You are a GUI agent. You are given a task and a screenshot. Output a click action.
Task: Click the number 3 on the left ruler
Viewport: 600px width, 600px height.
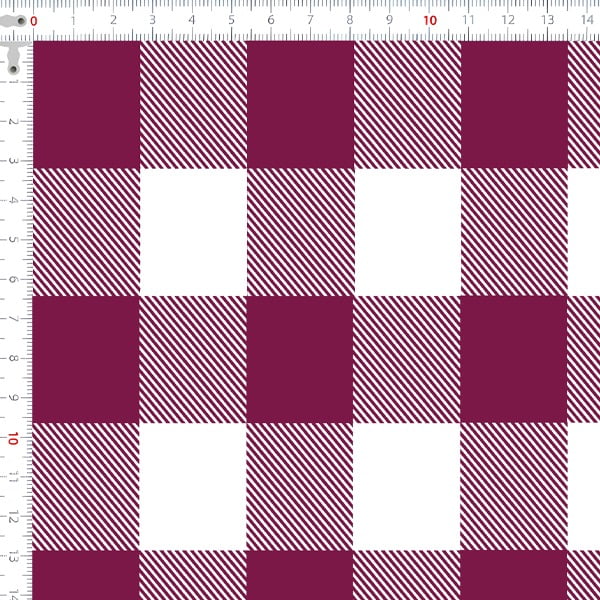13,161
